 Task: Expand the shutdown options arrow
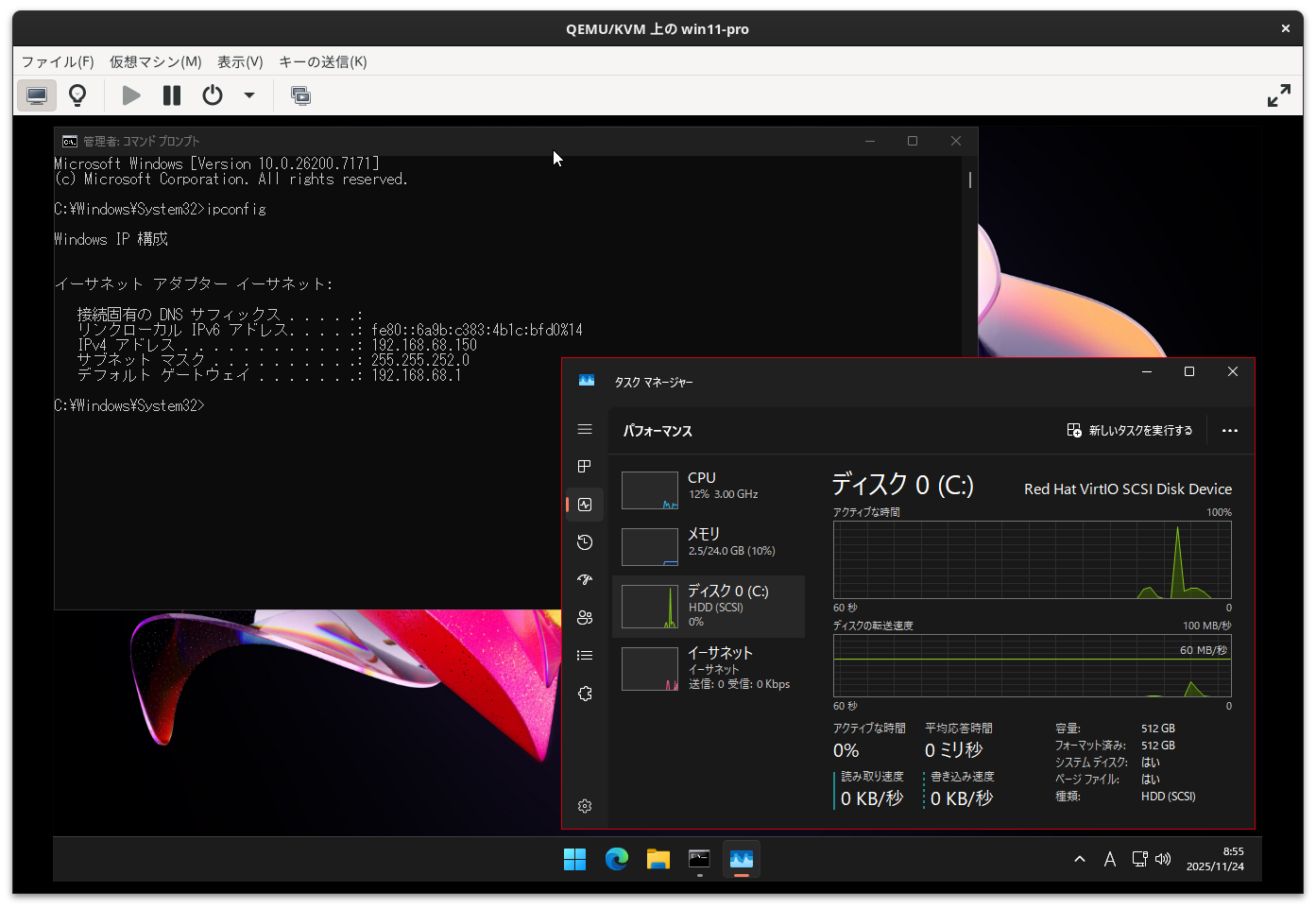pyautogui.click(x=248, y=94)
